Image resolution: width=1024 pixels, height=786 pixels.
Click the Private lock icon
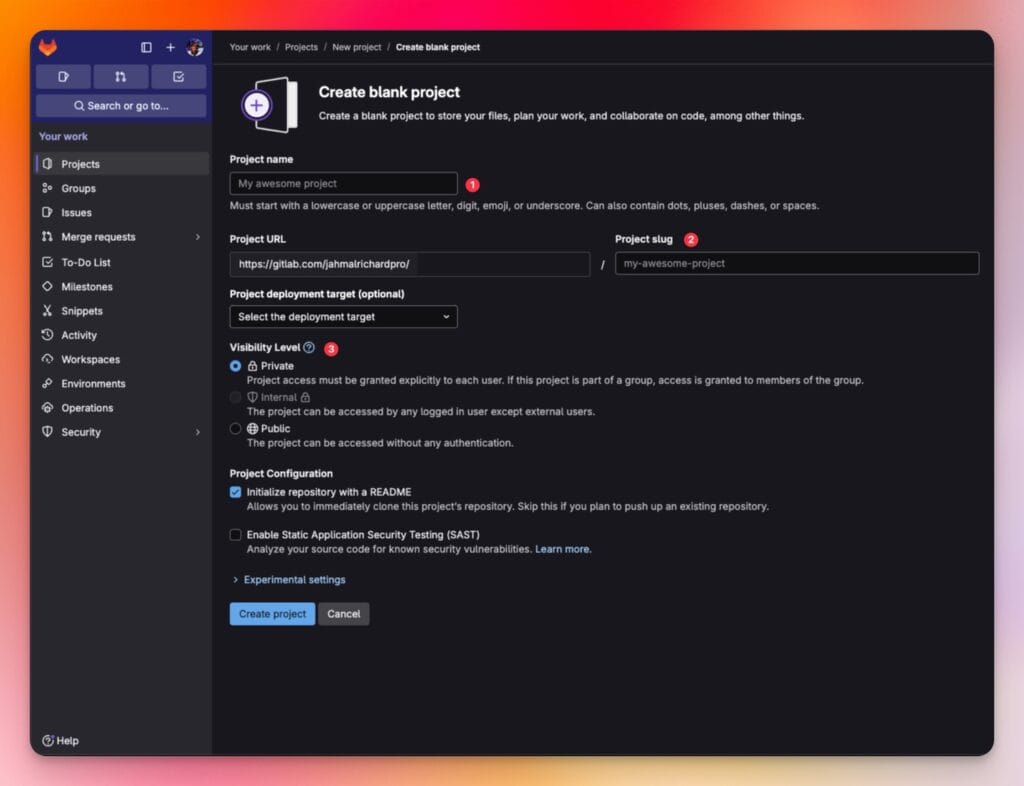coord(253,366)
